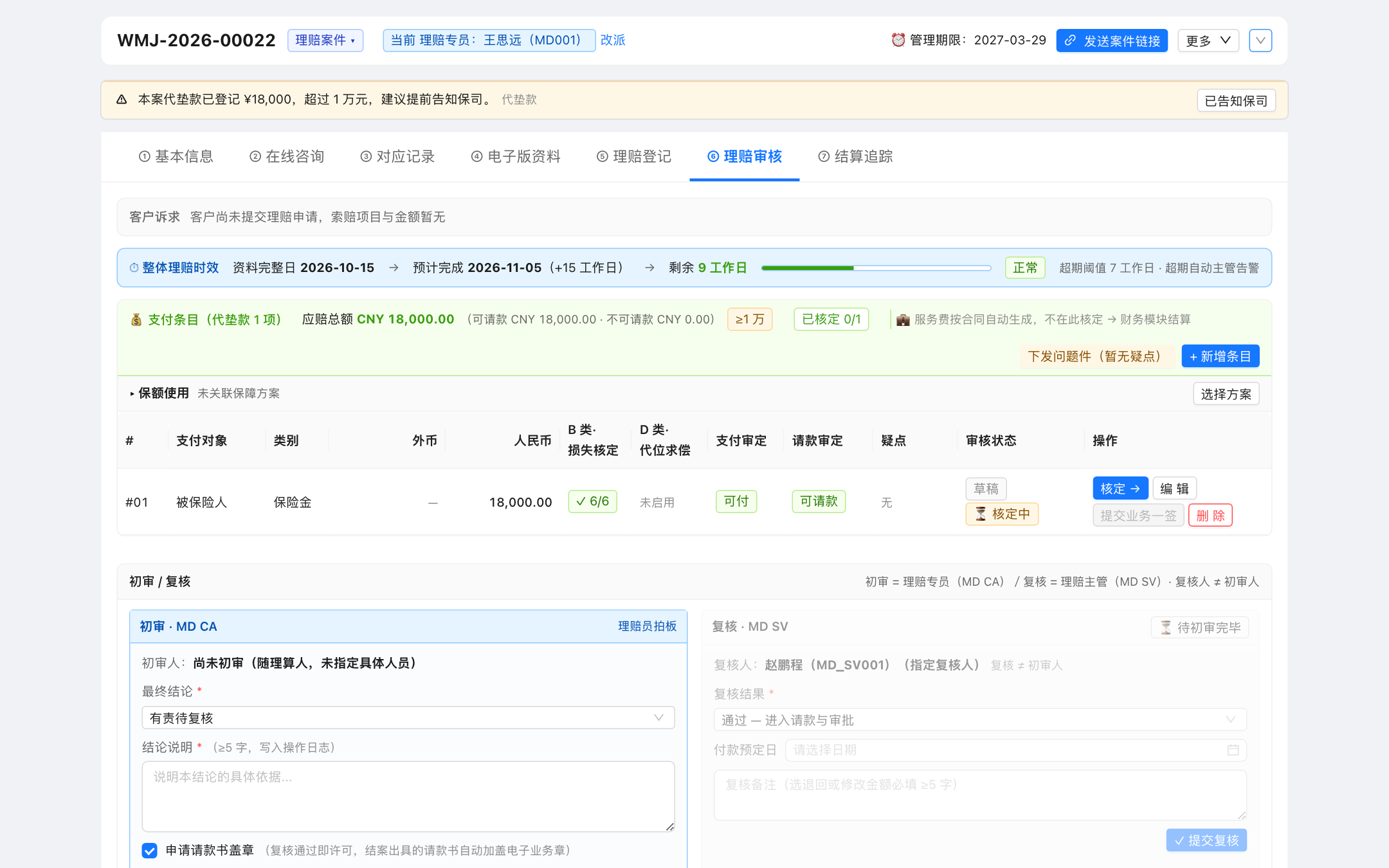Click the 已核定 0/1 tag
Image resolution: width=1389 pixels, height=868 pixels.
coord(831,320)
